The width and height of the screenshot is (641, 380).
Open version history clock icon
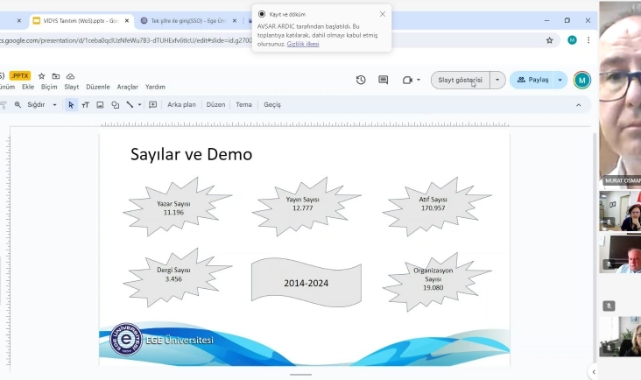[x=361, y=80]
